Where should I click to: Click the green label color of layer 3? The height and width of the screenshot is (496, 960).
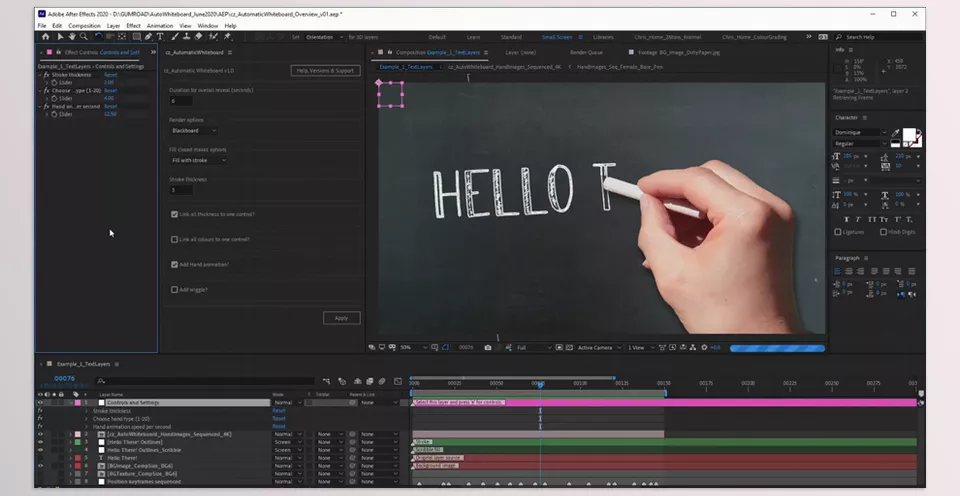pyautogui.click(x=78, y=442)
